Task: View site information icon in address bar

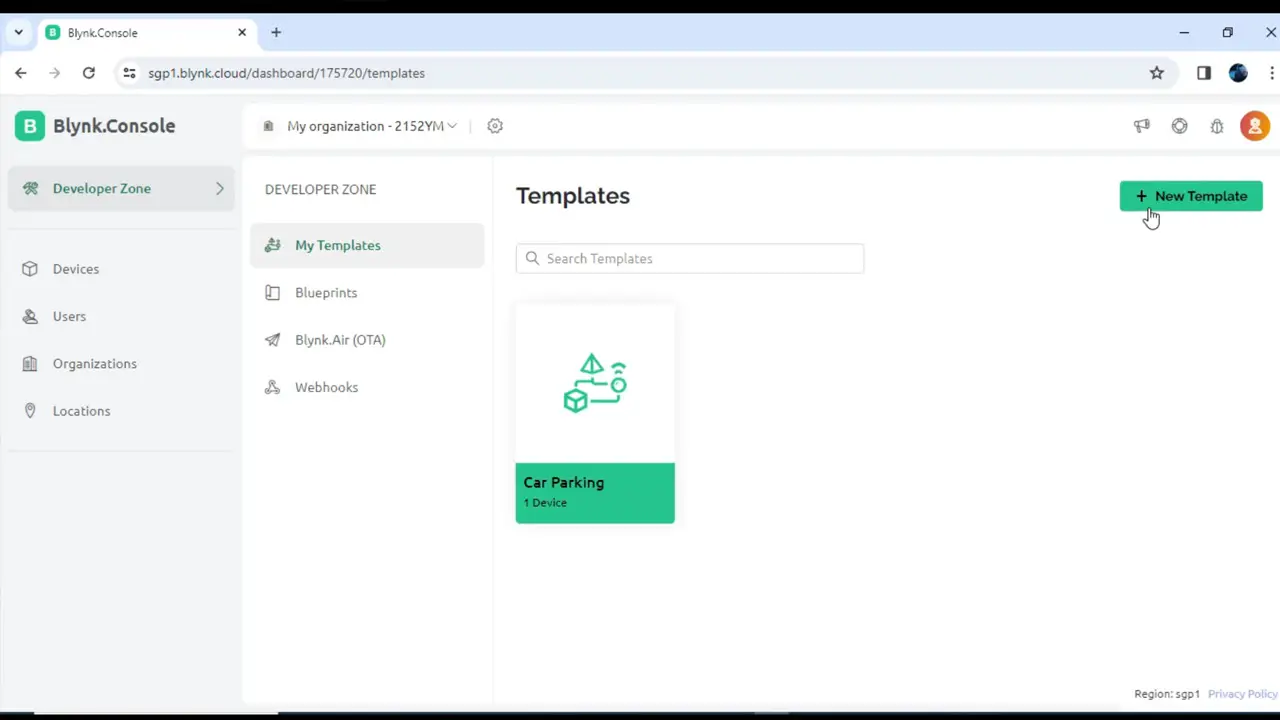Action: pyautogui.click(x=129, y=73)
